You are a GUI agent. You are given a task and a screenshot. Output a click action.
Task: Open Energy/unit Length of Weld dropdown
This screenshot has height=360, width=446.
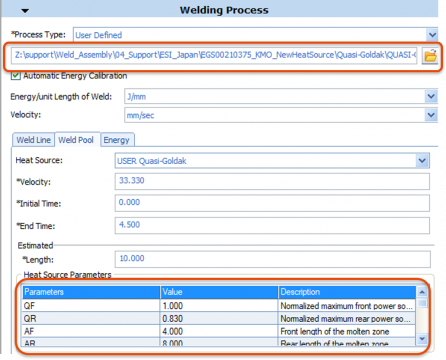pos(431,97)
